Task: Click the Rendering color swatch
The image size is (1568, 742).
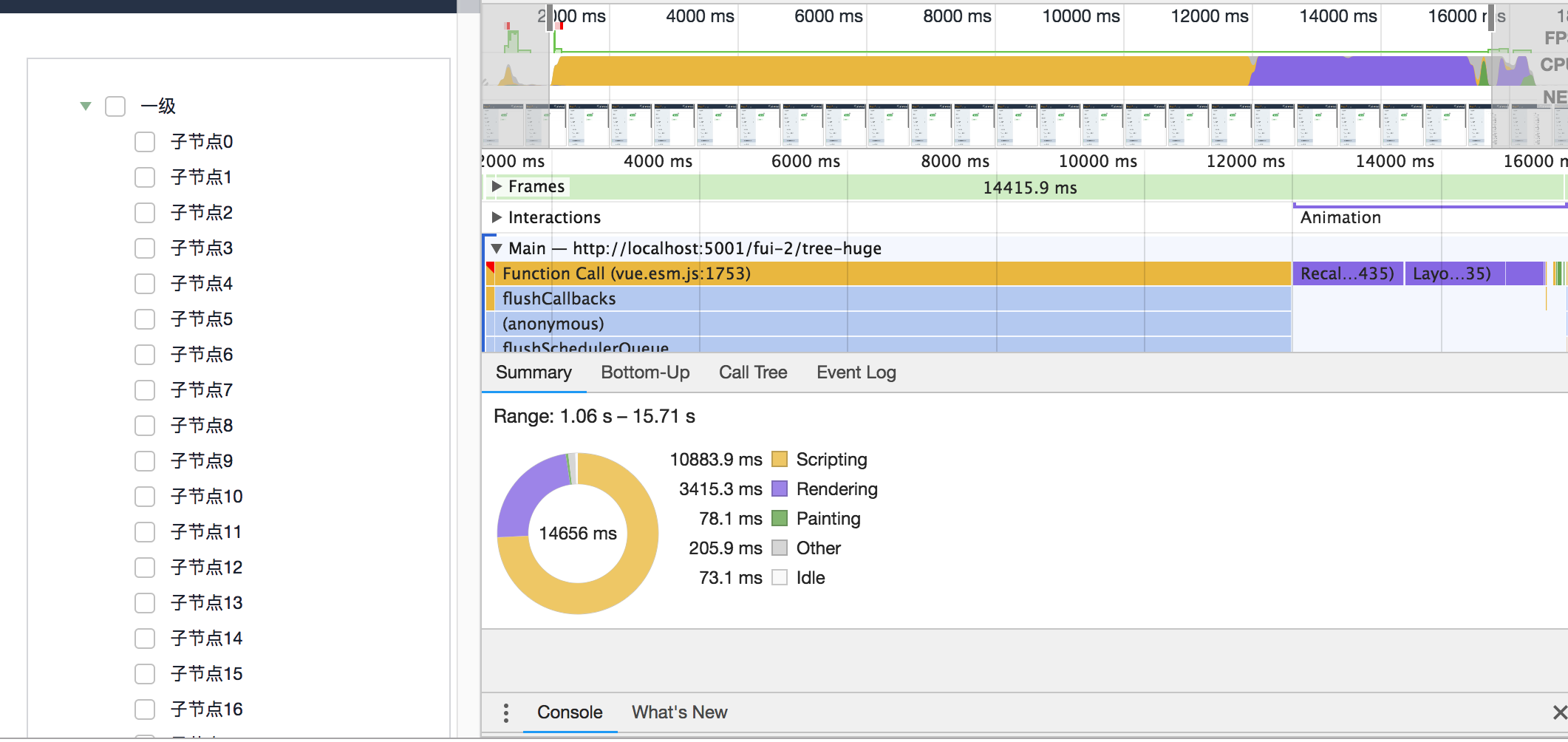Action: point(780,489)
